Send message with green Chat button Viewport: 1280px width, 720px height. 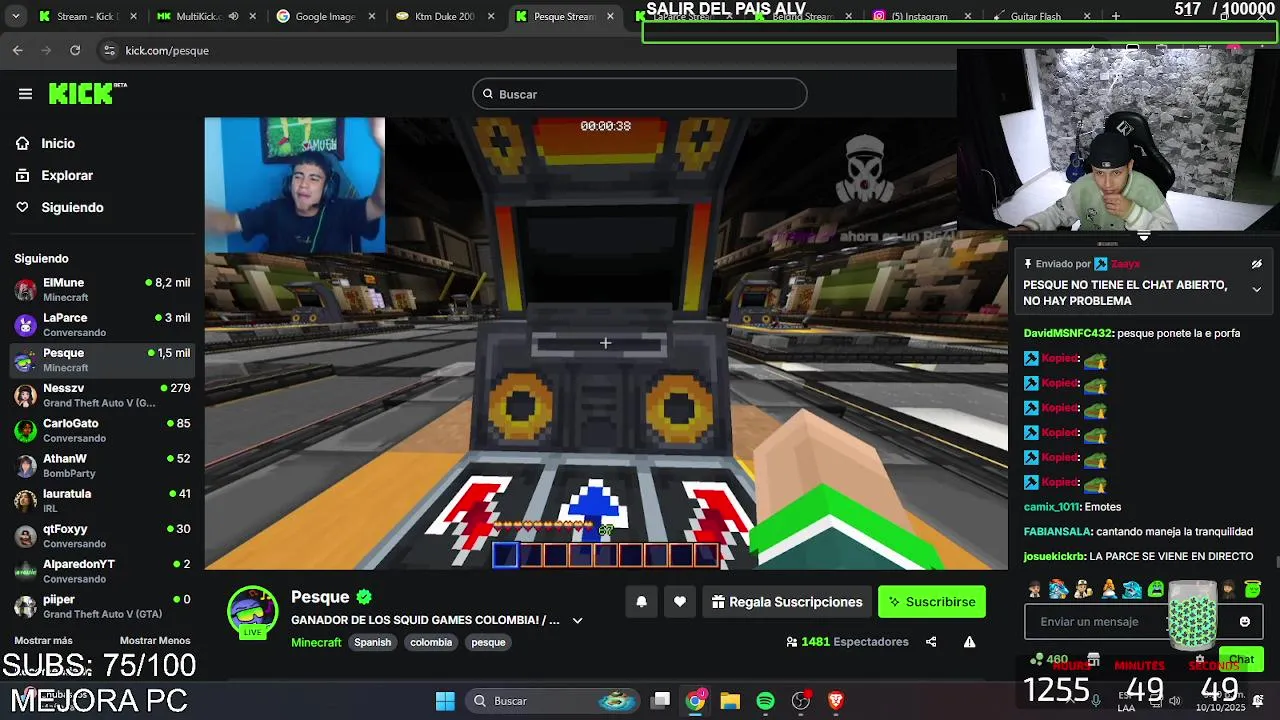pos(1242,659)
